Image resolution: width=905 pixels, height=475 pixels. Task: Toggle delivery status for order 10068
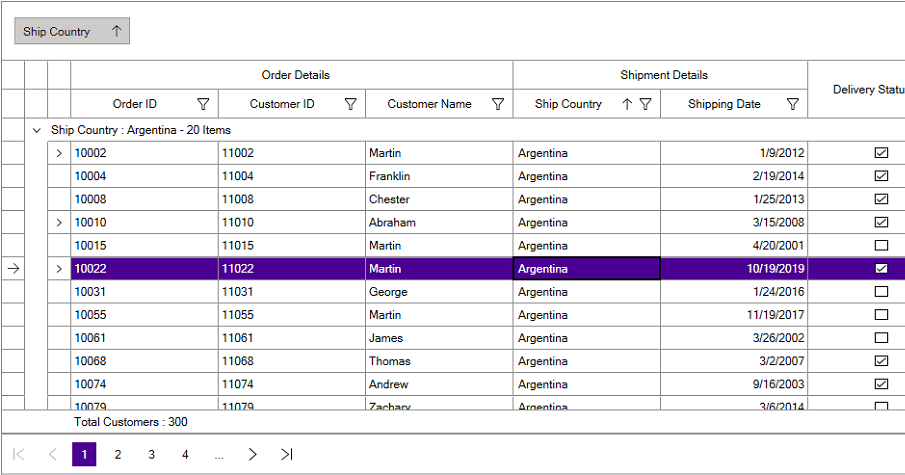(x=881, y=361)
